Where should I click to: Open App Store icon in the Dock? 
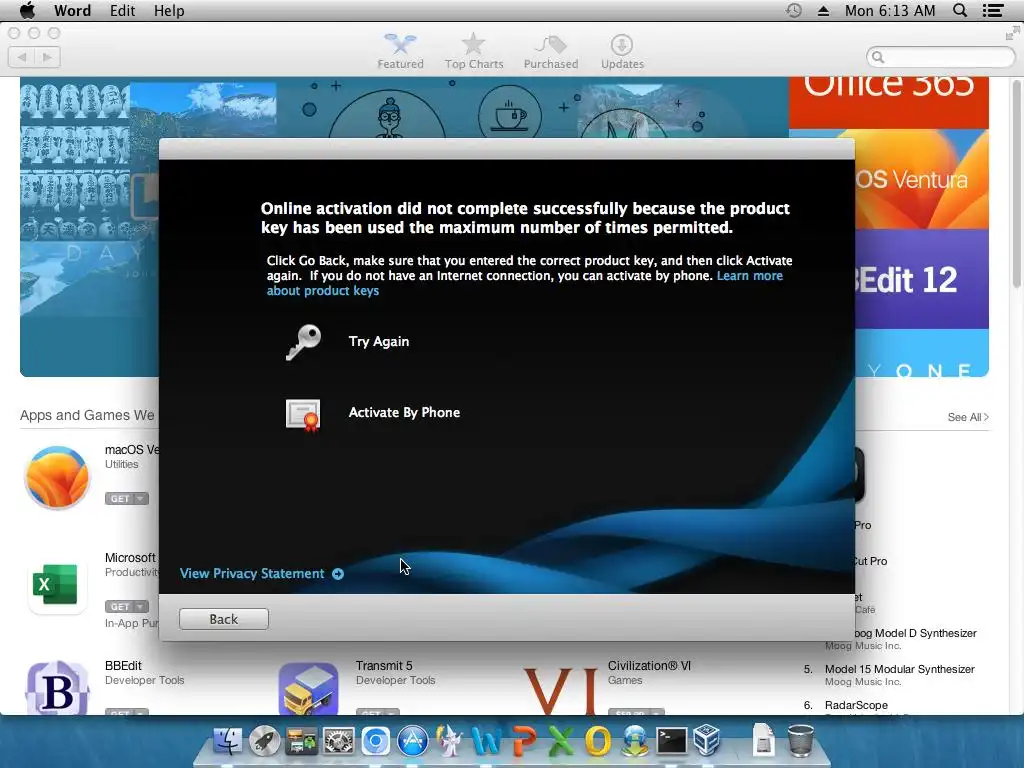tap(413, 741)
